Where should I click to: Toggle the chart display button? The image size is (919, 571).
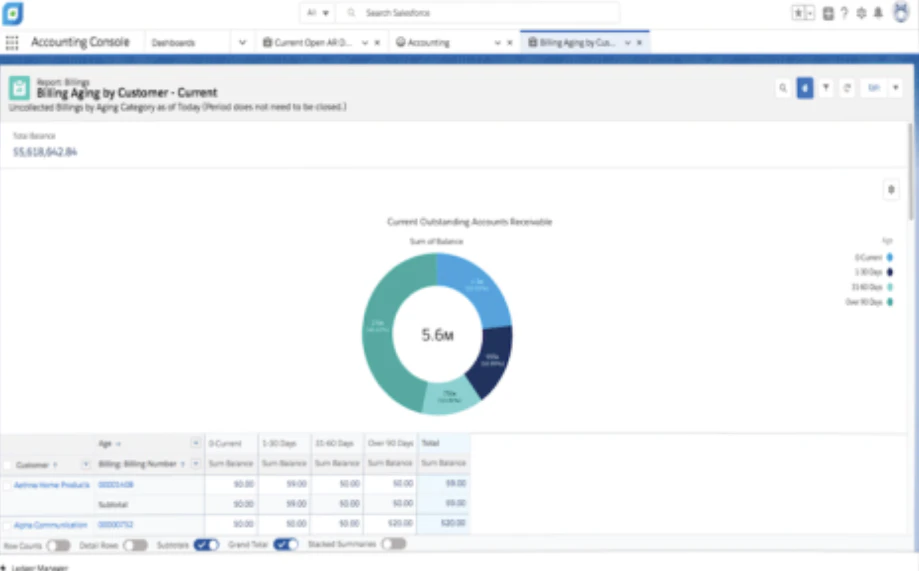point(805,88)
